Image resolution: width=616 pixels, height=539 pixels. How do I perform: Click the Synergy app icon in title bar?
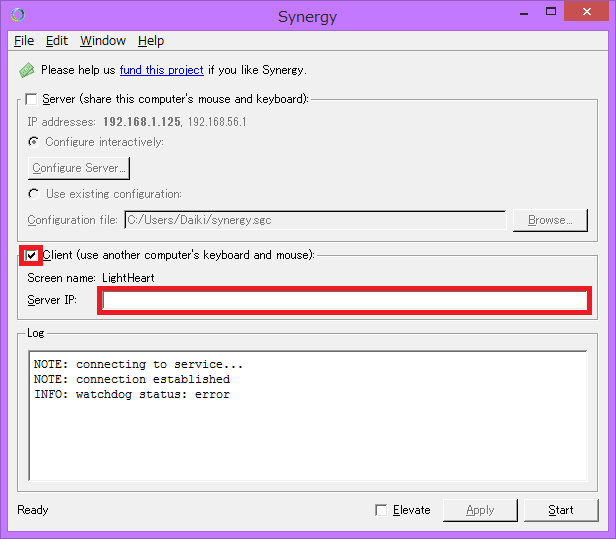[18, 15]
